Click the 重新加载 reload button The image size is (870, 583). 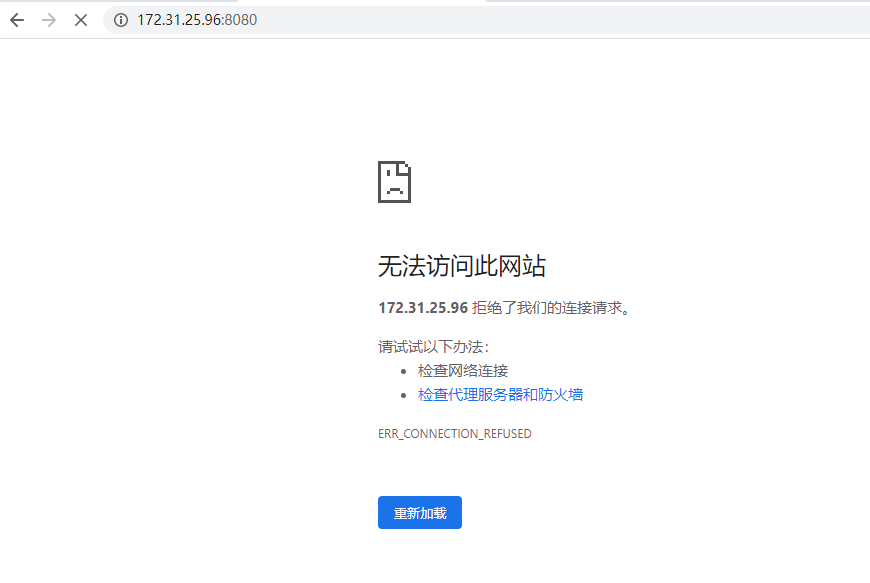coord(419,513)
